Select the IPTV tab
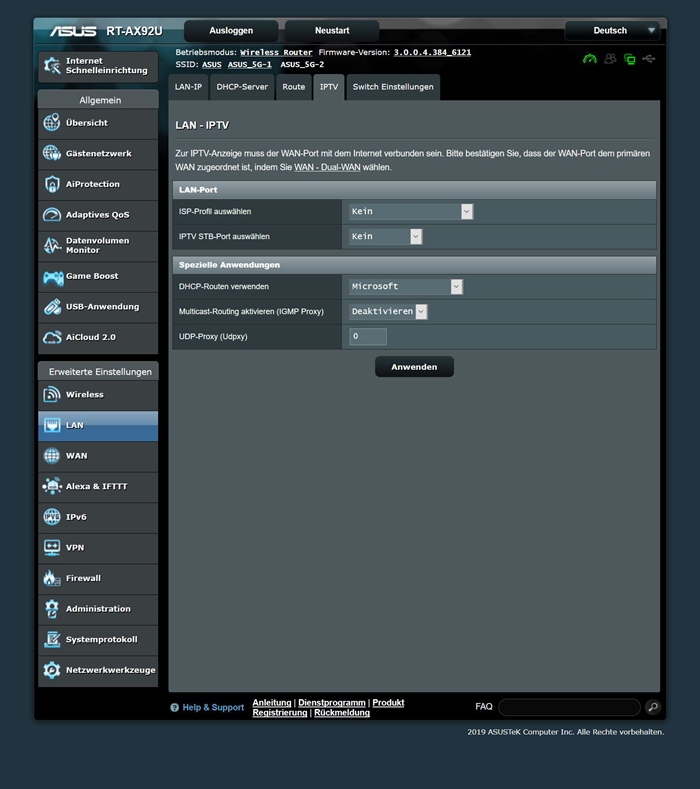 pyautogui.click(x=329, y=87)
